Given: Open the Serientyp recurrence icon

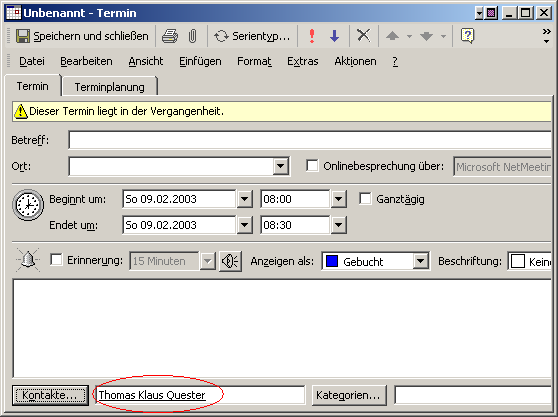Looking at the screenshot, I should tap(221, 36).
